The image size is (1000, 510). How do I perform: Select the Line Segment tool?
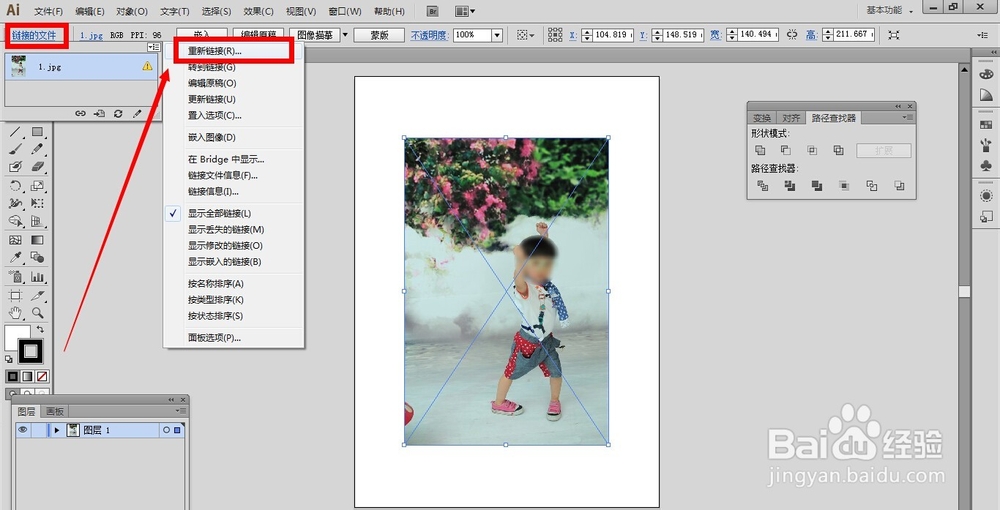click(x=16, y=132)
